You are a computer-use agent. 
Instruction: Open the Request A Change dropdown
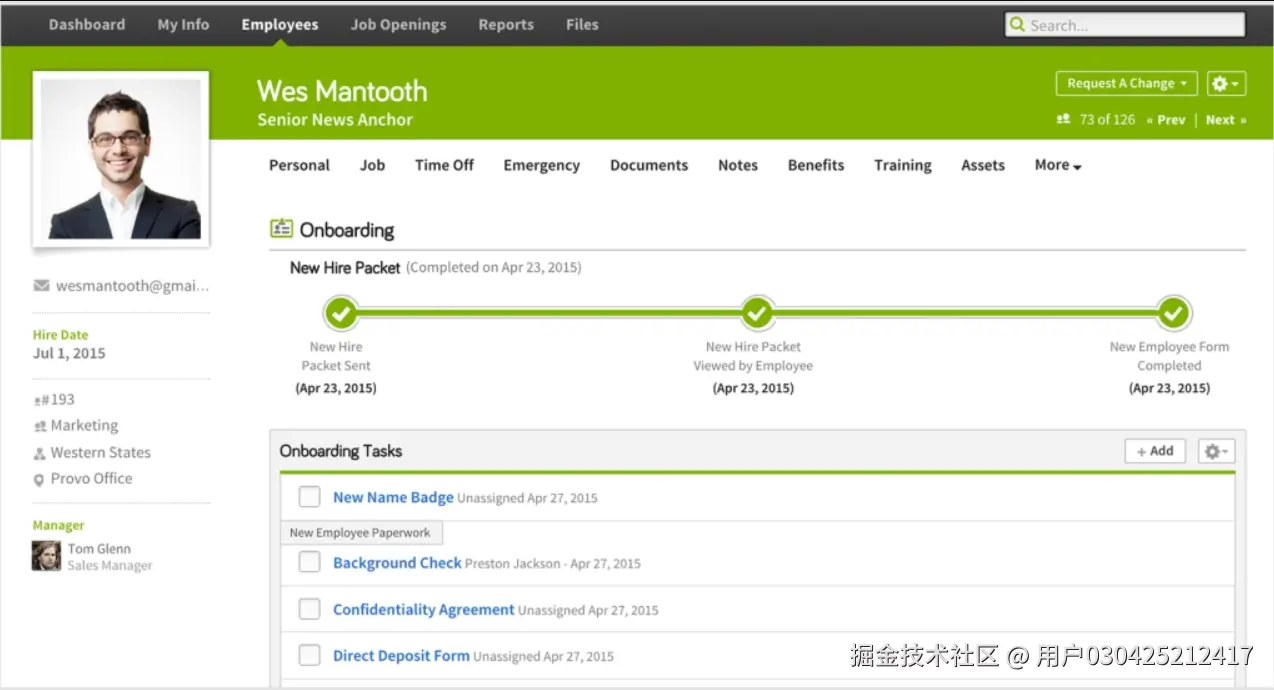coord(1126,83)
